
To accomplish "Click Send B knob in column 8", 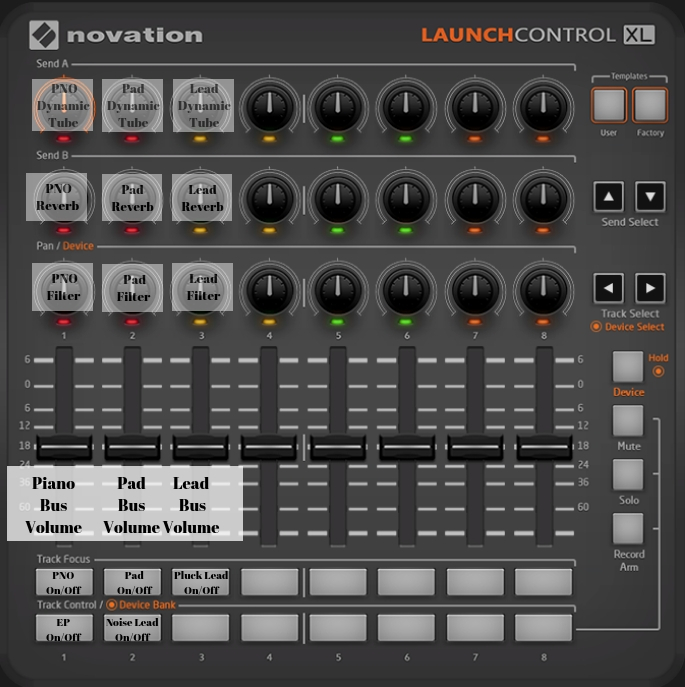I will [543, 198].
